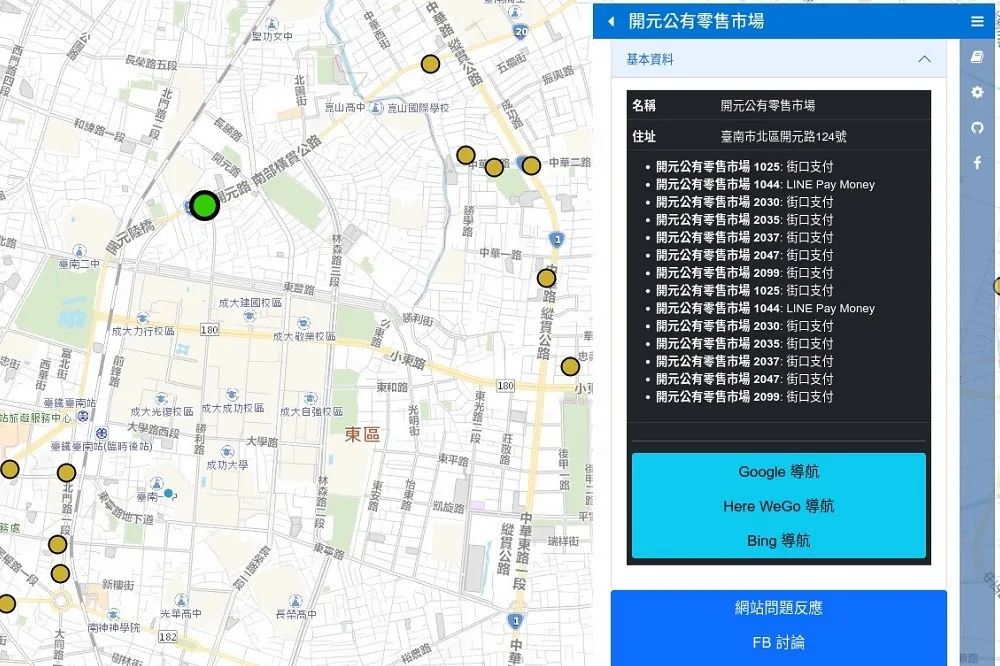Click the 基本資料 section header label

650,59
